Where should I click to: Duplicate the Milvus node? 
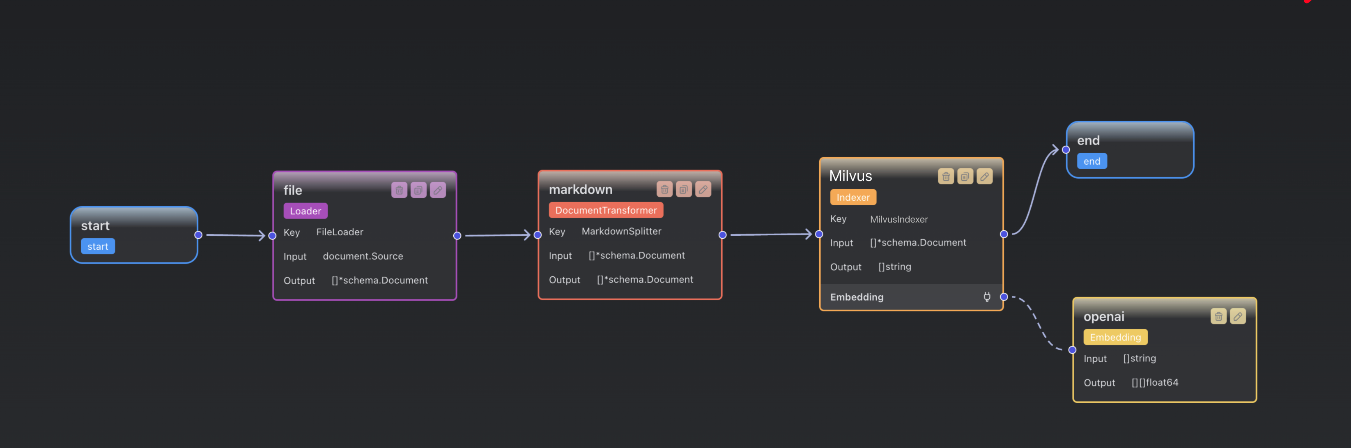coord(965,176)
